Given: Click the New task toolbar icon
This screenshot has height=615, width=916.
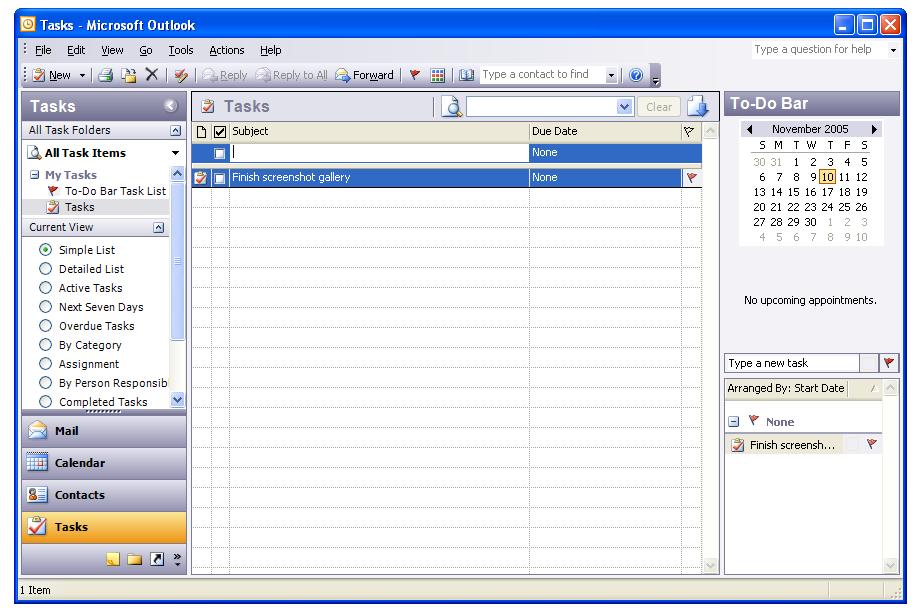Looking at the screenshot, I should (39, 75).
